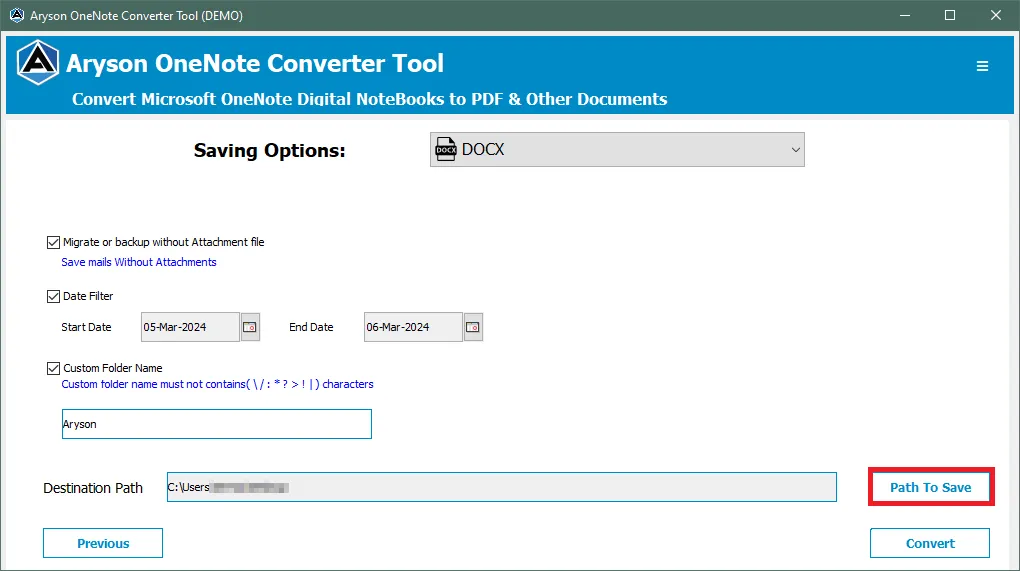Click the 'Start Date' label

point(86,327)
